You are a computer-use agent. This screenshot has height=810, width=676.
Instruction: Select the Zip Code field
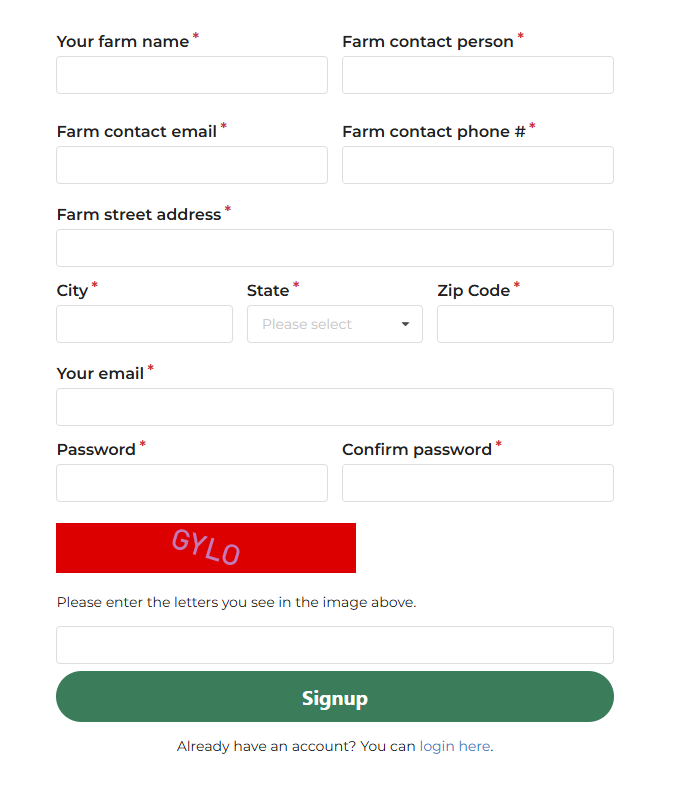525,324
